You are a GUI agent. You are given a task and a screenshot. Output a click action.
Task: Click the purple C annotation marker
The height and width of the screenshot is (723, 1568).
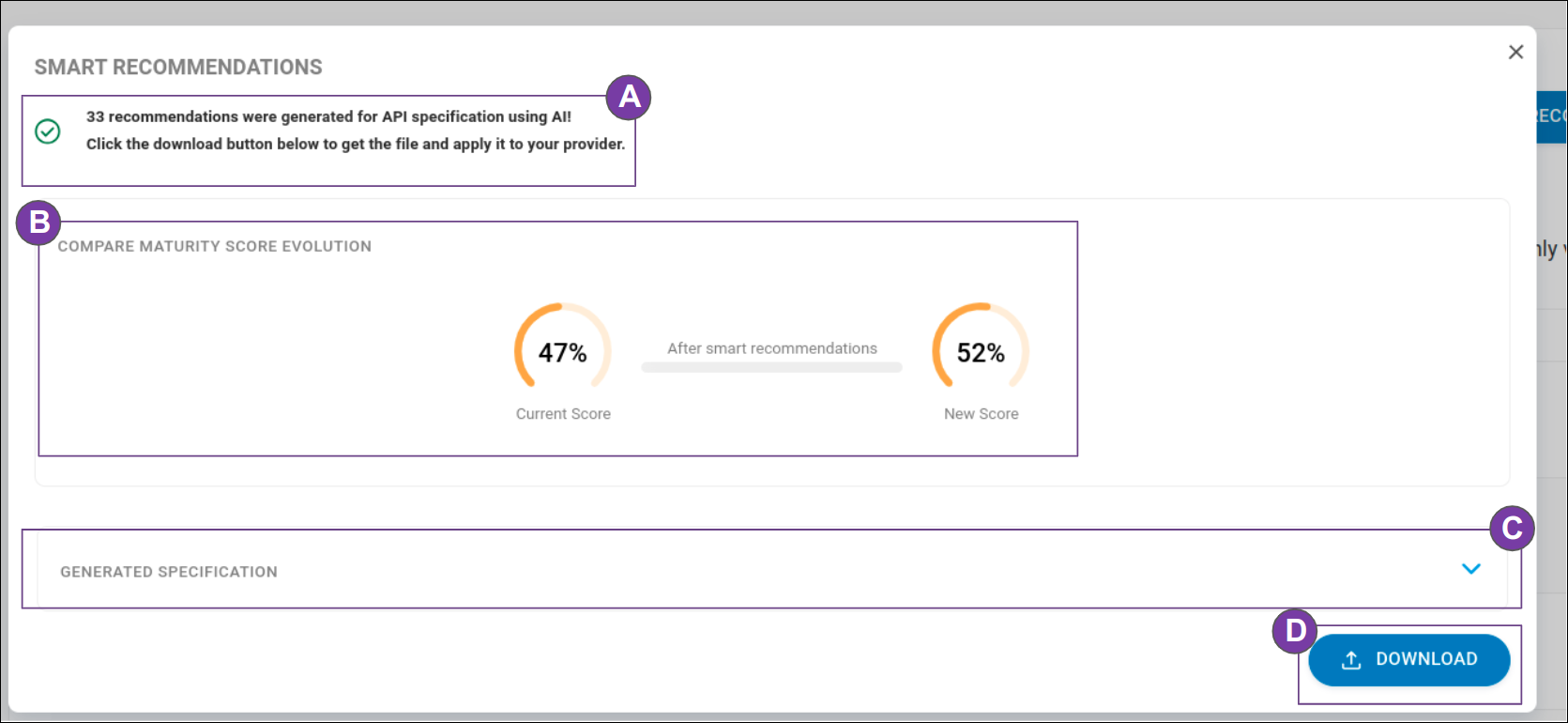(1512, 529)
